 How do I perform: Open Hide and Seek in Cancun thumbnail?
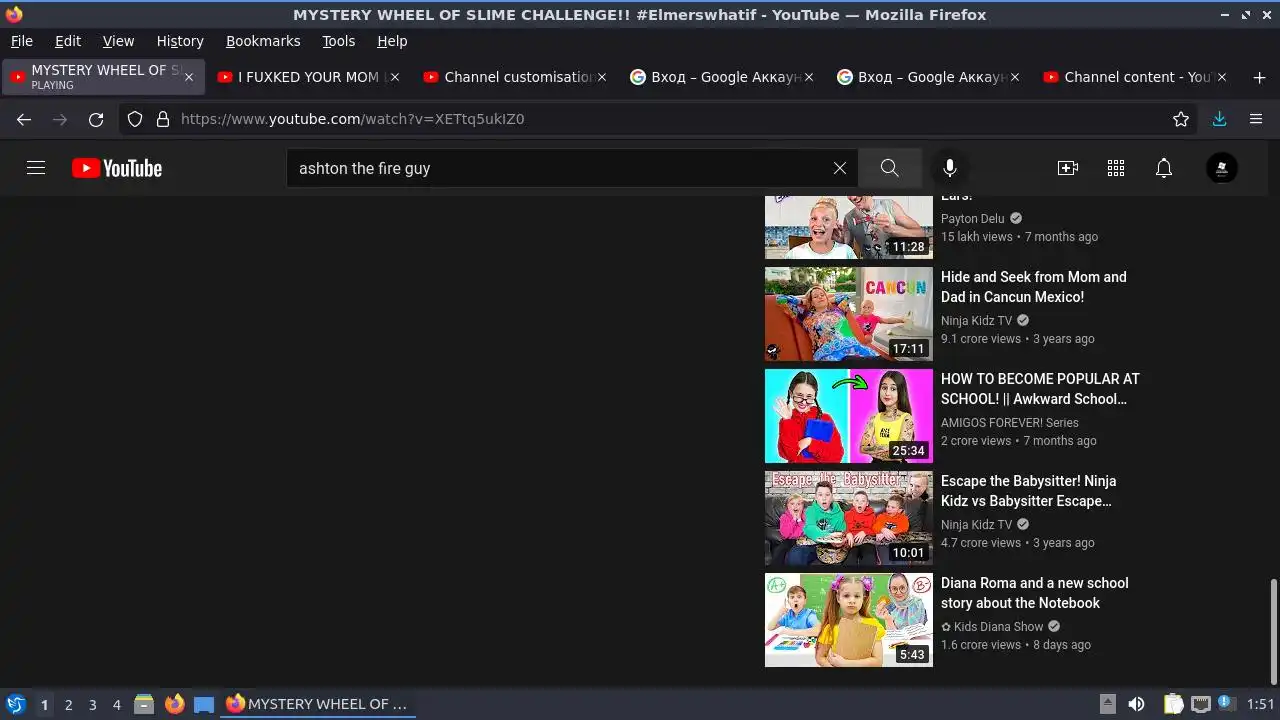click(x=849, y=314)
